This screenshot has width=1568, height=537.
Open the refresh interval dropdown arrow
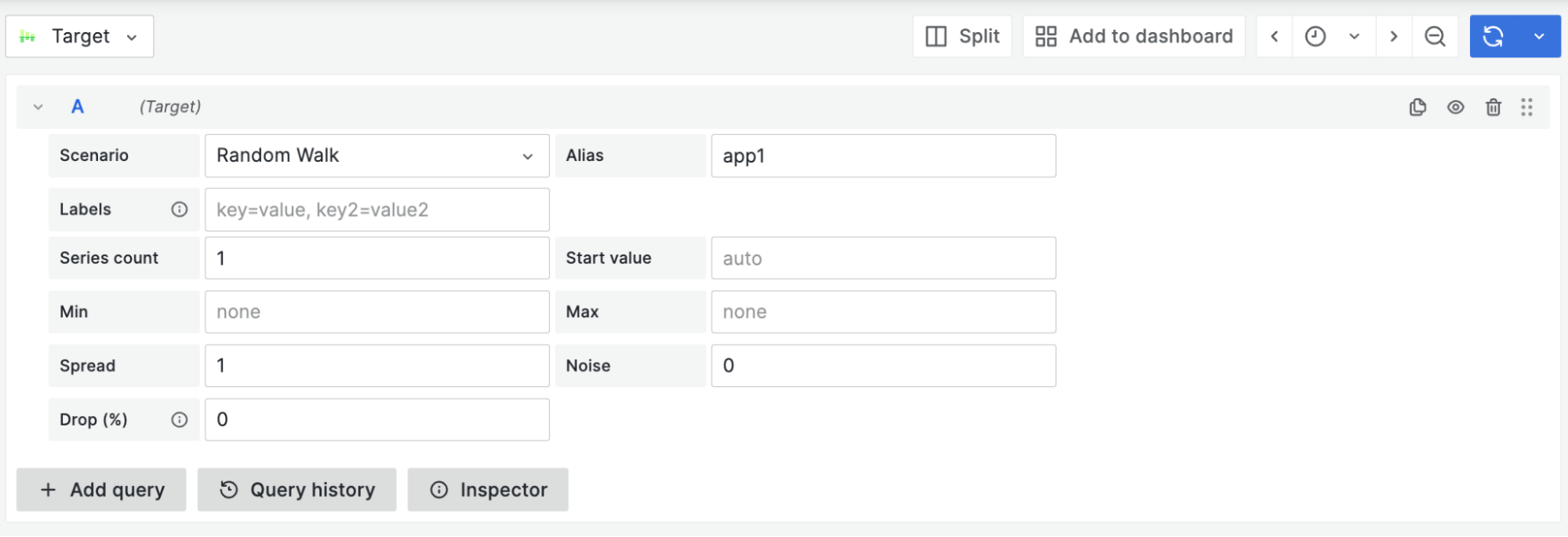click(1539, 36)
